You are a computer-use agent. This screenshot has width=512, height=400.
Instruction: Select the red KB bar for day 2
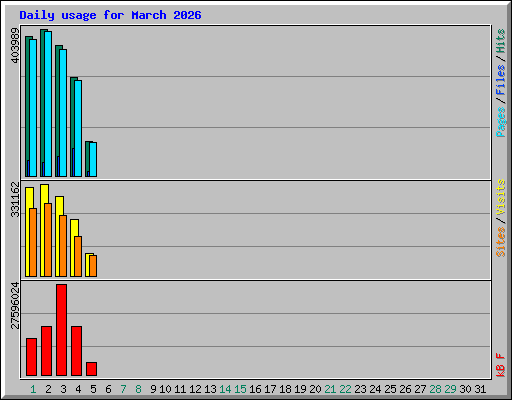tap(46, 351)
